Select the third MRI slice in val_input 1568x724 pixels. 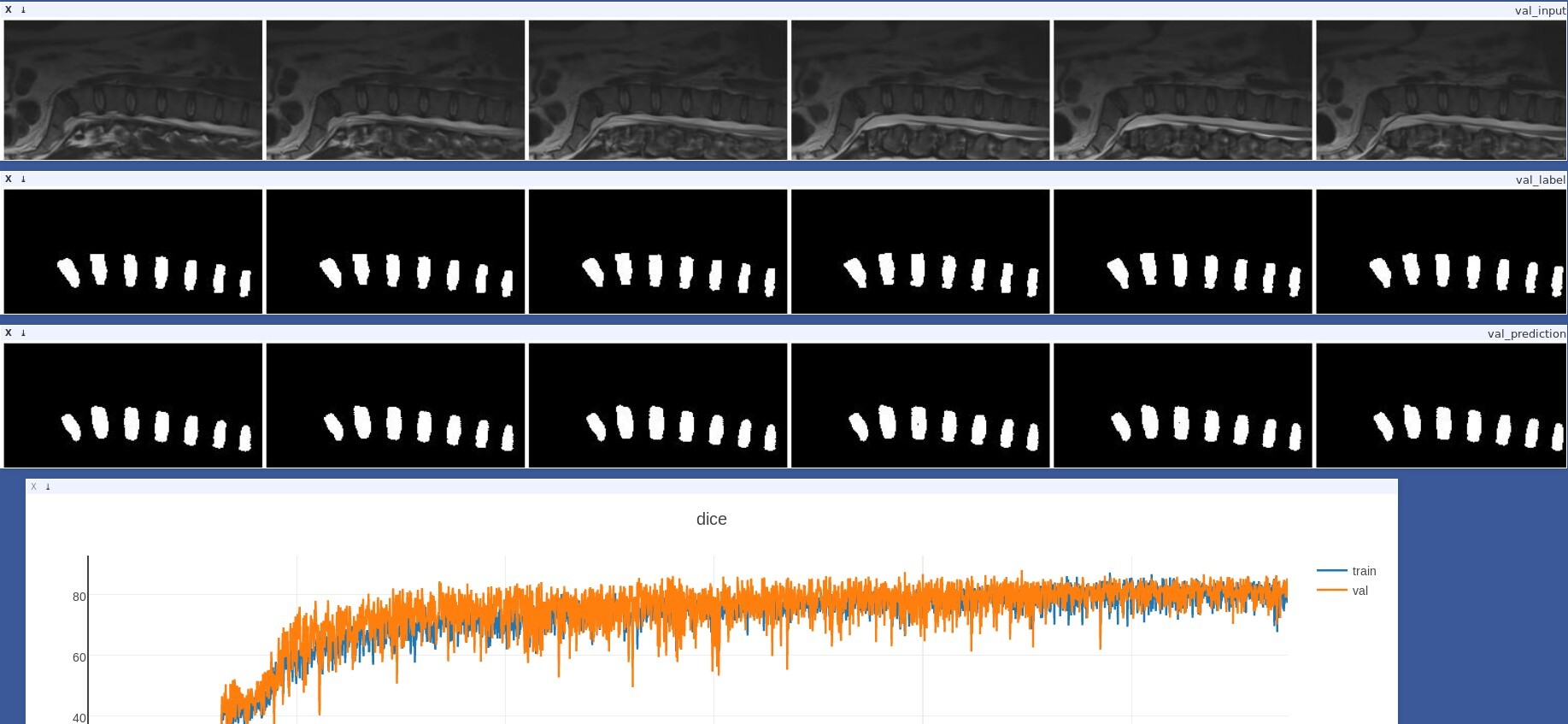click(x=658, y=90)
